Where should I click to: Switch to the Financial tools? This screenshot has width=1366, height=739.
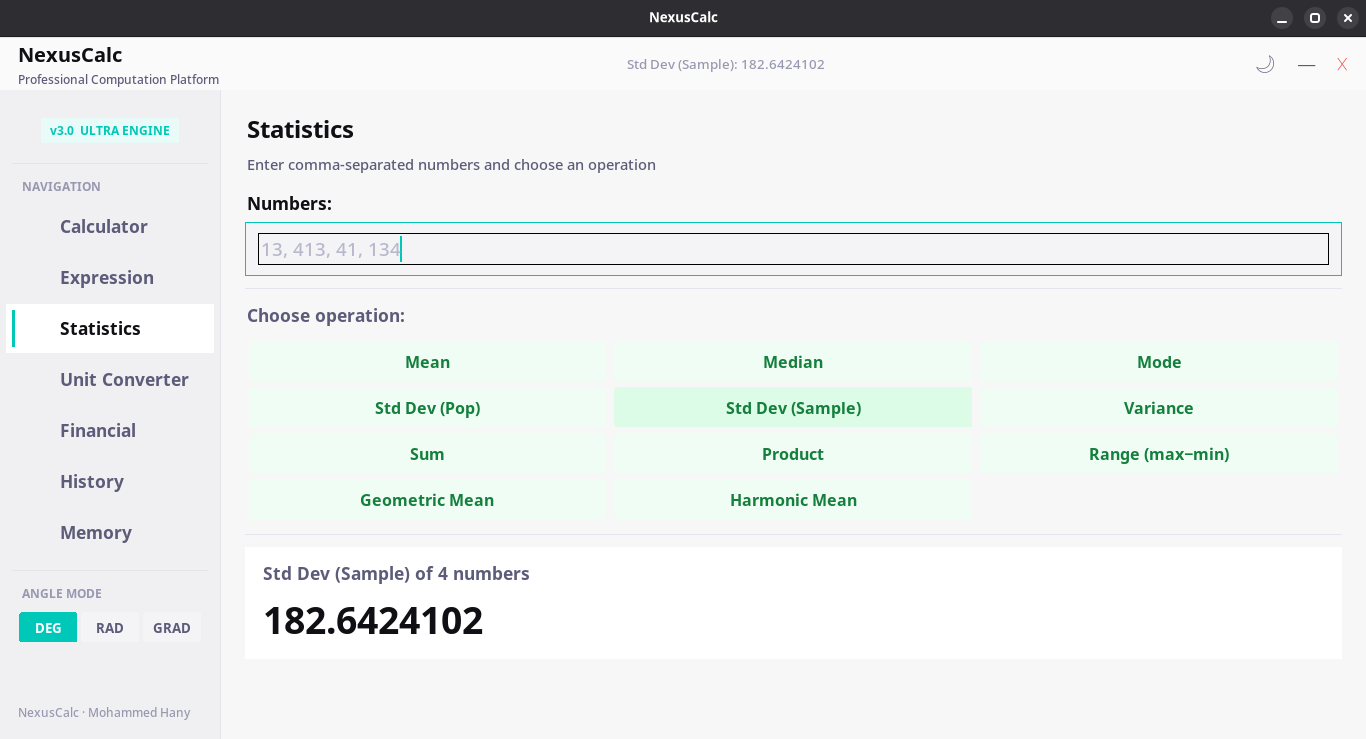110,431
